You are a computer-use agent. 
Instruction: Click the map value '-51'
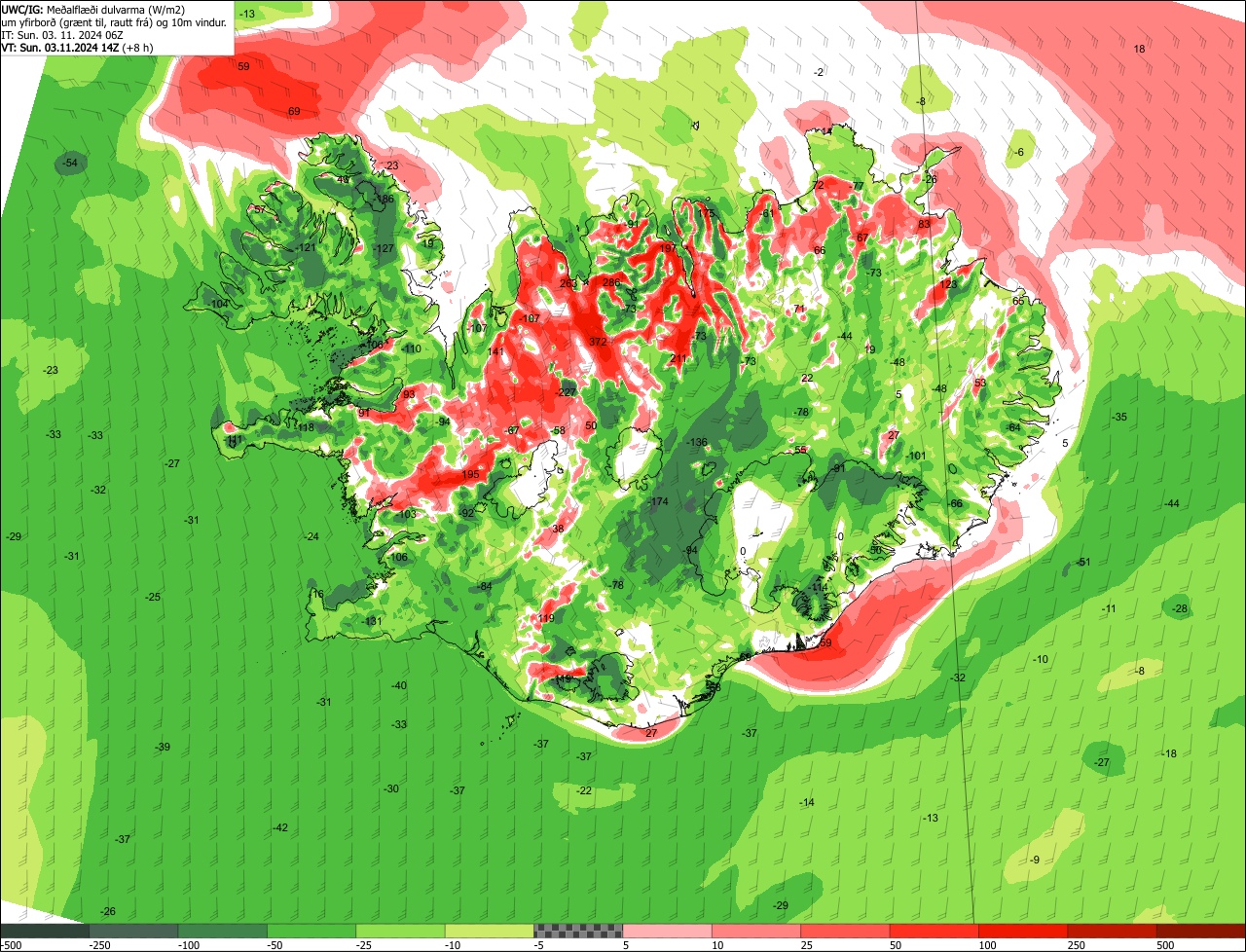(x=1083, y=563)
